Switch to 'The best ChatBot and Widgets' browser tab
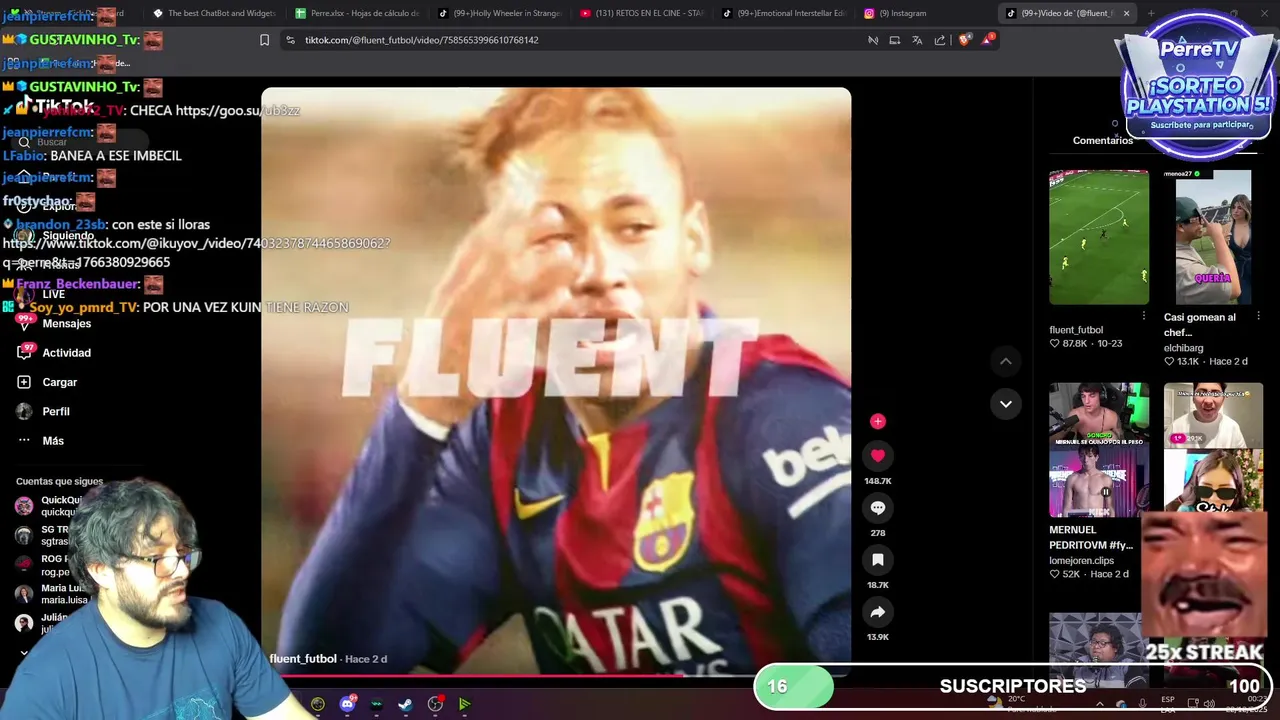The image size is (1280, 720). 213,13
